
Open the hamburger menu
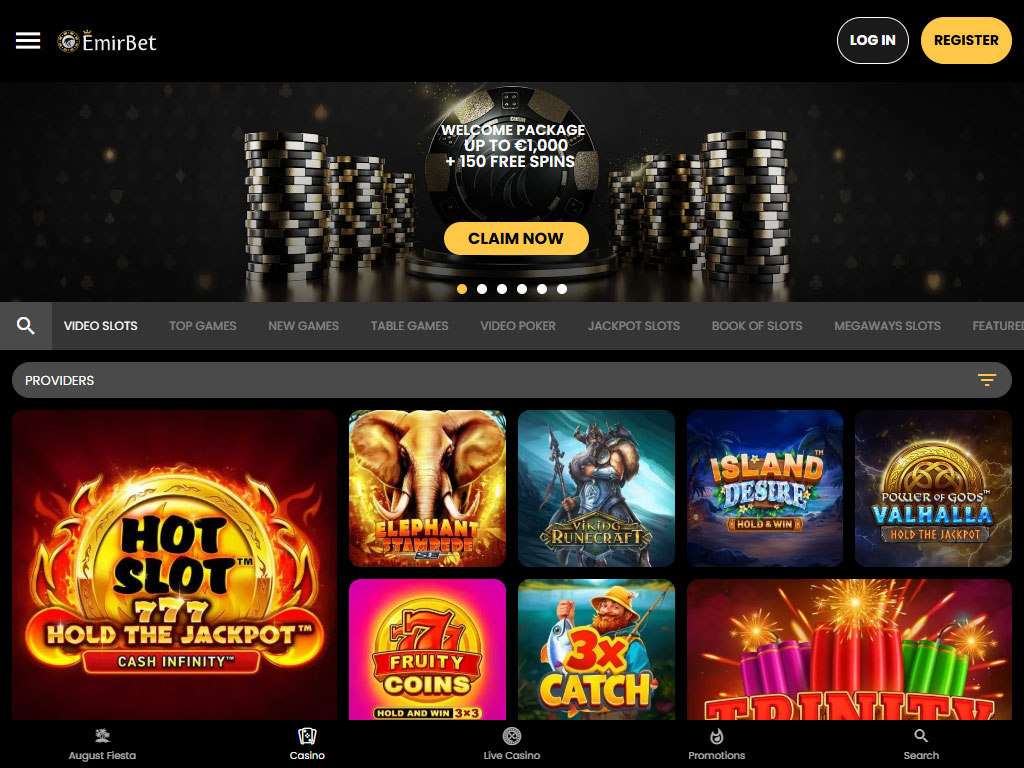28,40
